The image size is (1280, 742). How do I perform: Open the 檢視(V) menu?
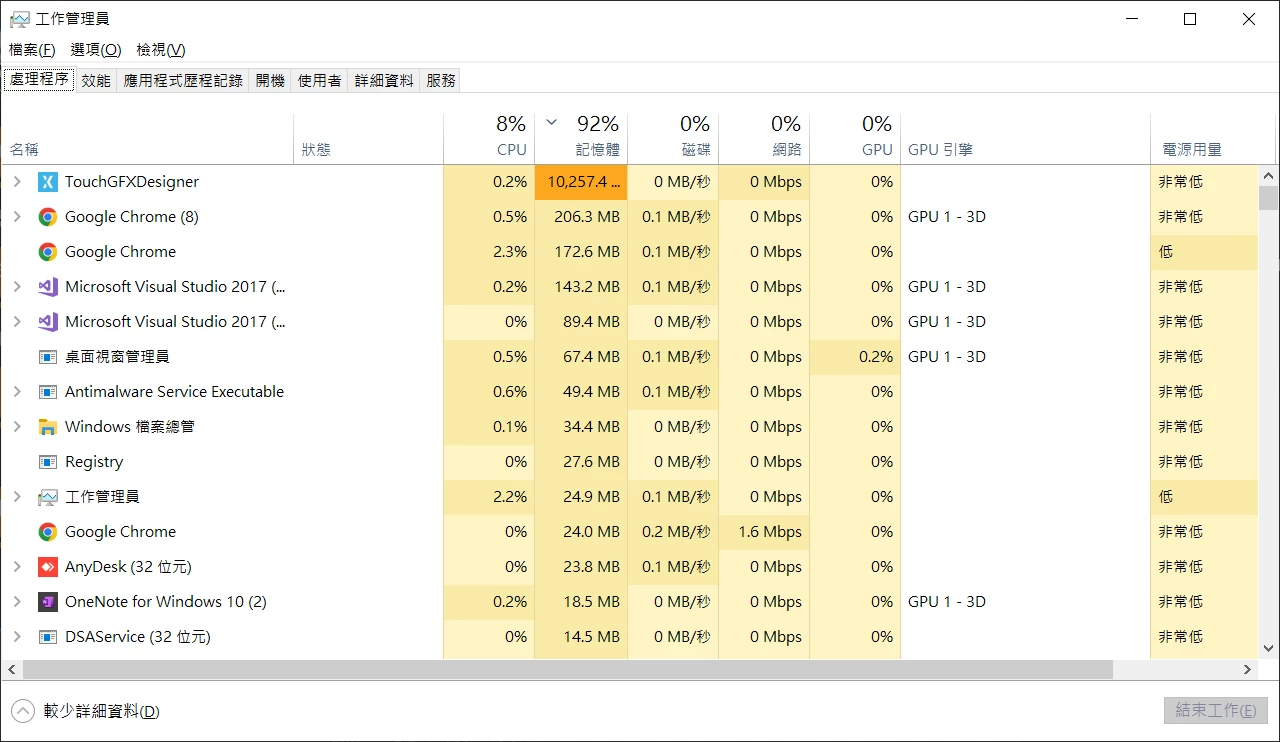point(161,50)
